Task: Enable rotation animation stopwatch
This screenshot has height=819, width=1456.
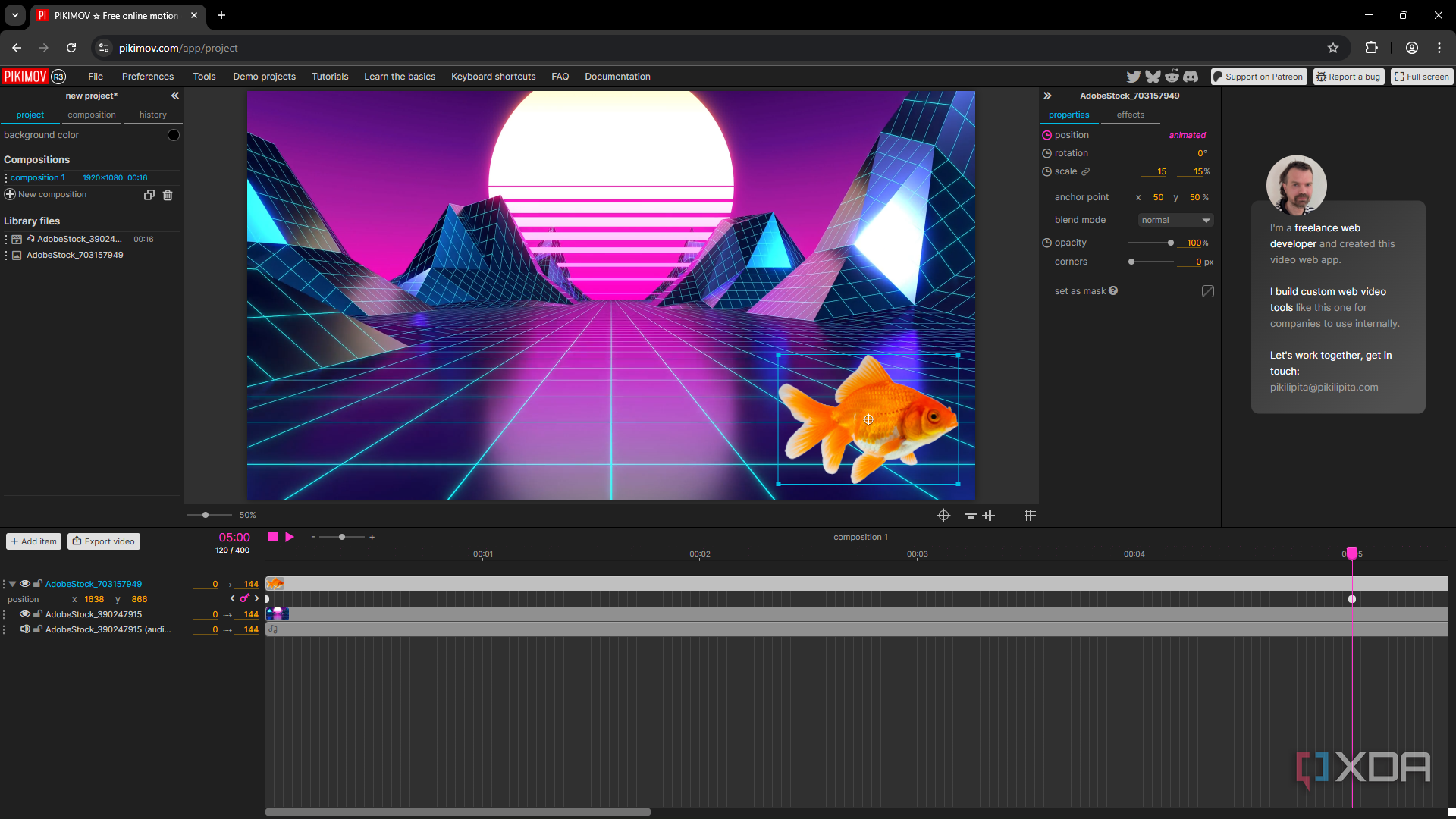Action: point(1046,153)
